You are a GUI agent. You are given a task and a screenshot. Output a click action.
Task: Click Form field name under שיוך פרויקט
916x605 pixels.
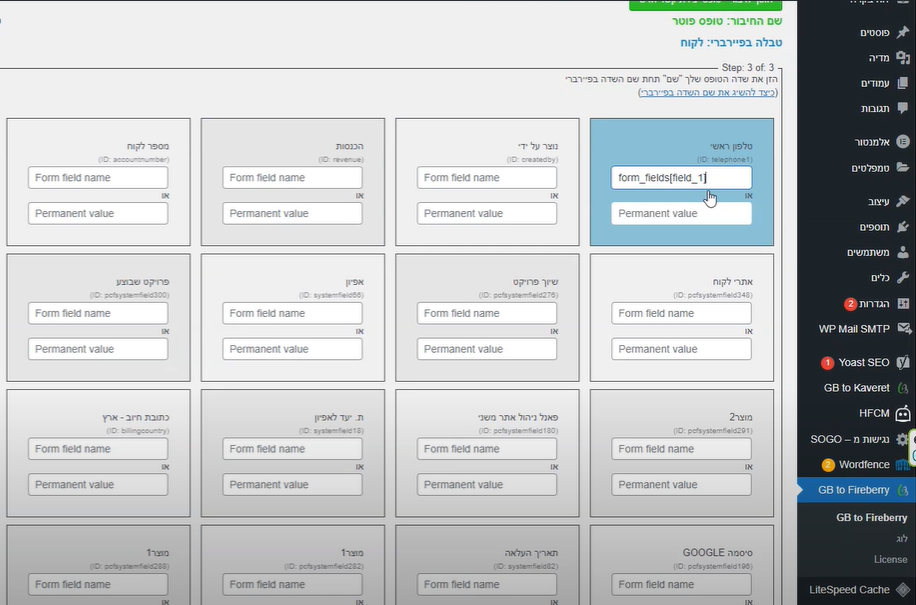pos(487,313)
